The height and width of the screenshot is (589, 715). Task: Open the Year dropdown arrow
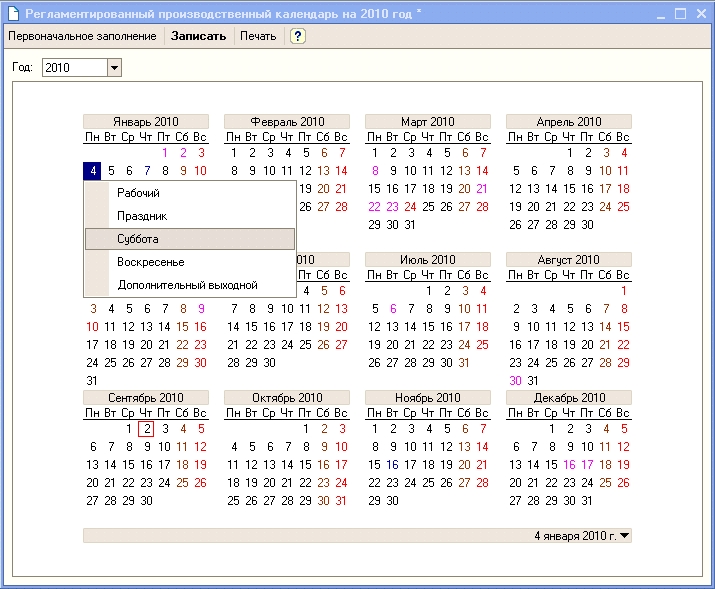point(113,67)
